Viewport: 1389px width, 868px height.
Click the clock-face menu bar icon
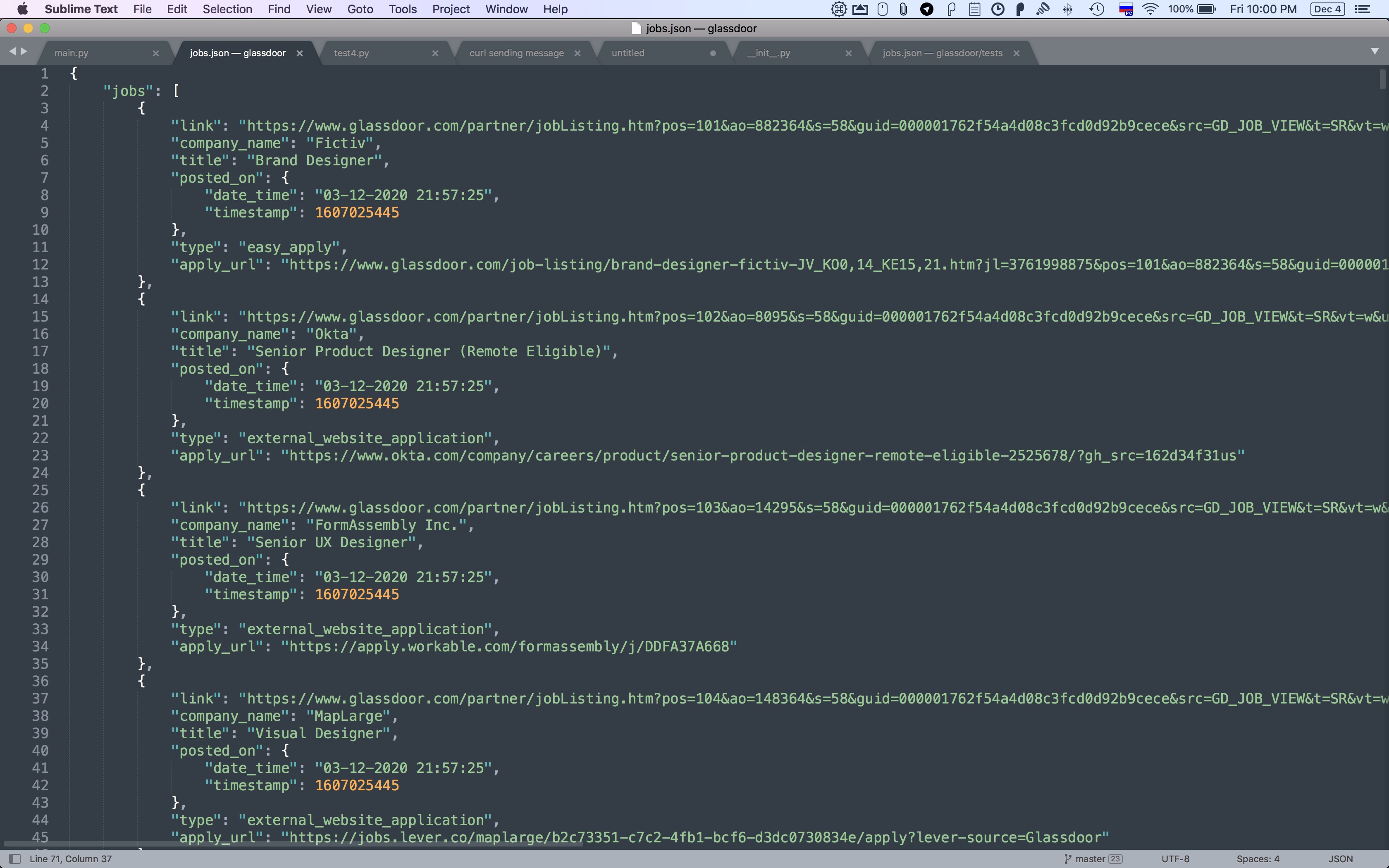(998, 9)
